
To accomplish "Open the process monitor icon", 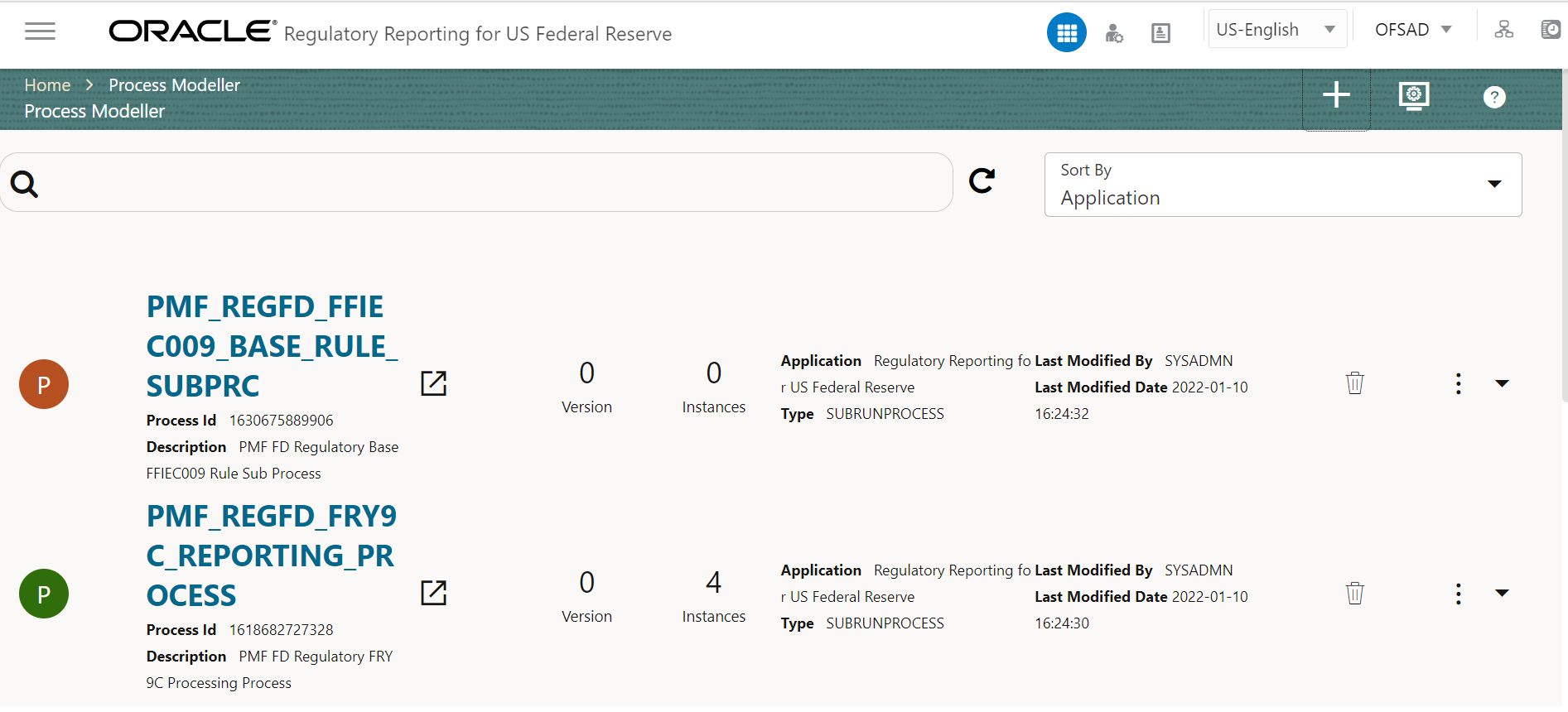I will pos(1414,96).
